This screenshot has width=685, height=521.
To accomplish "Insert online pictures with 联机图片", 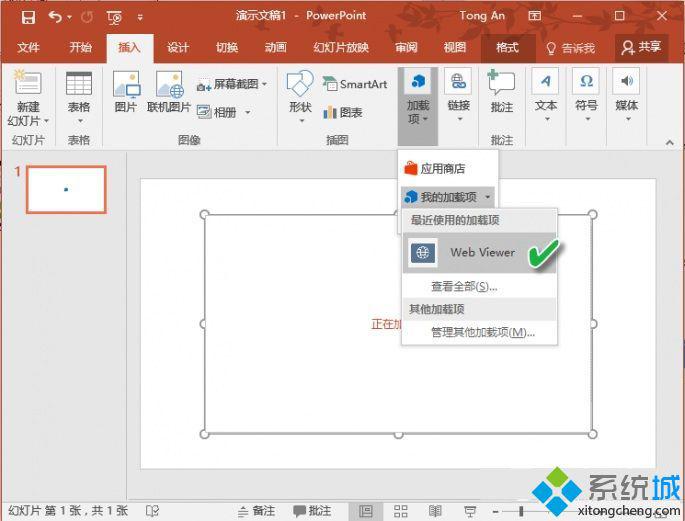I will [169, 92].
